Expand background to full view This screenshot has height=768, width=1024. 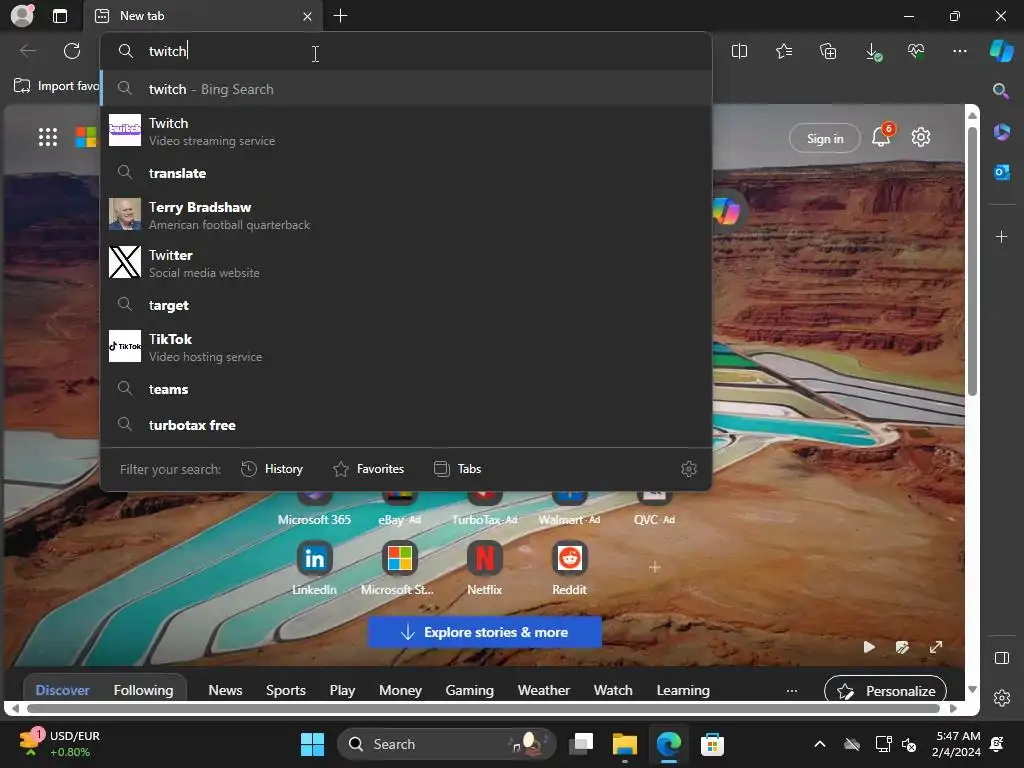[x=936, y=647]
